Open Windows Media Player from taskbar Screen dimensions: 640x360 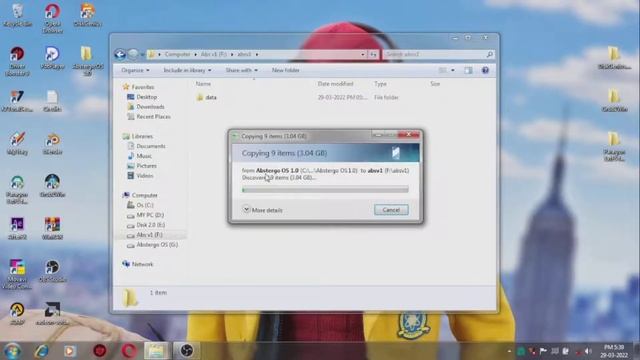pos(70,351)
